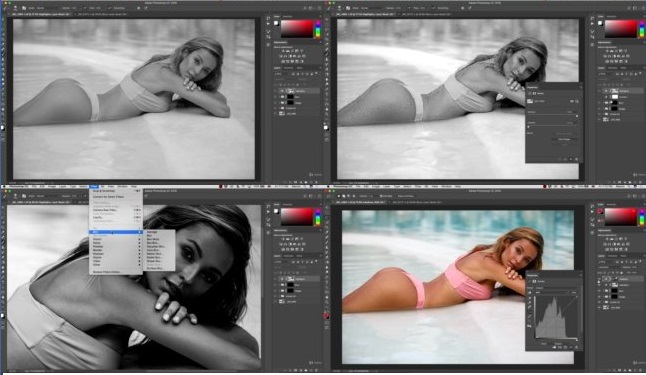
Task: Choose Gaussian Blur from the Blur submenu
Action: pos(155,246)
